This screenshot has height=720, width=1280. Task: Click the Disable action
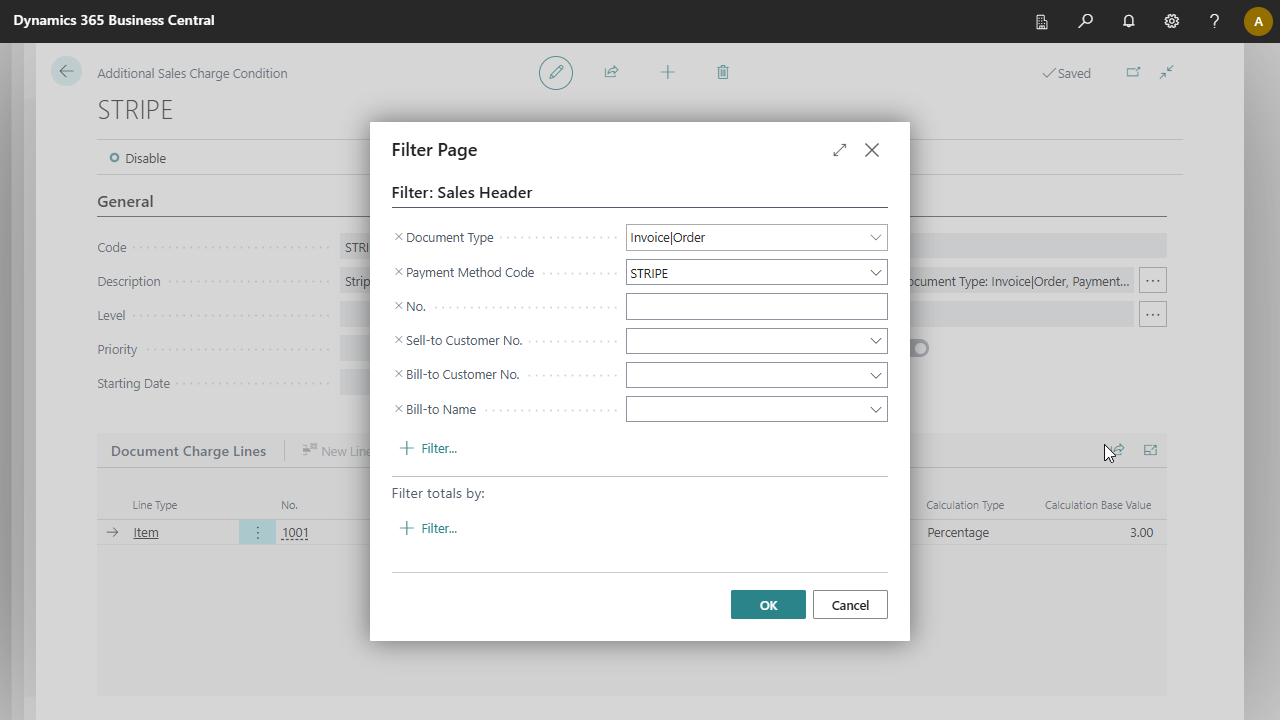coord(138,158)
